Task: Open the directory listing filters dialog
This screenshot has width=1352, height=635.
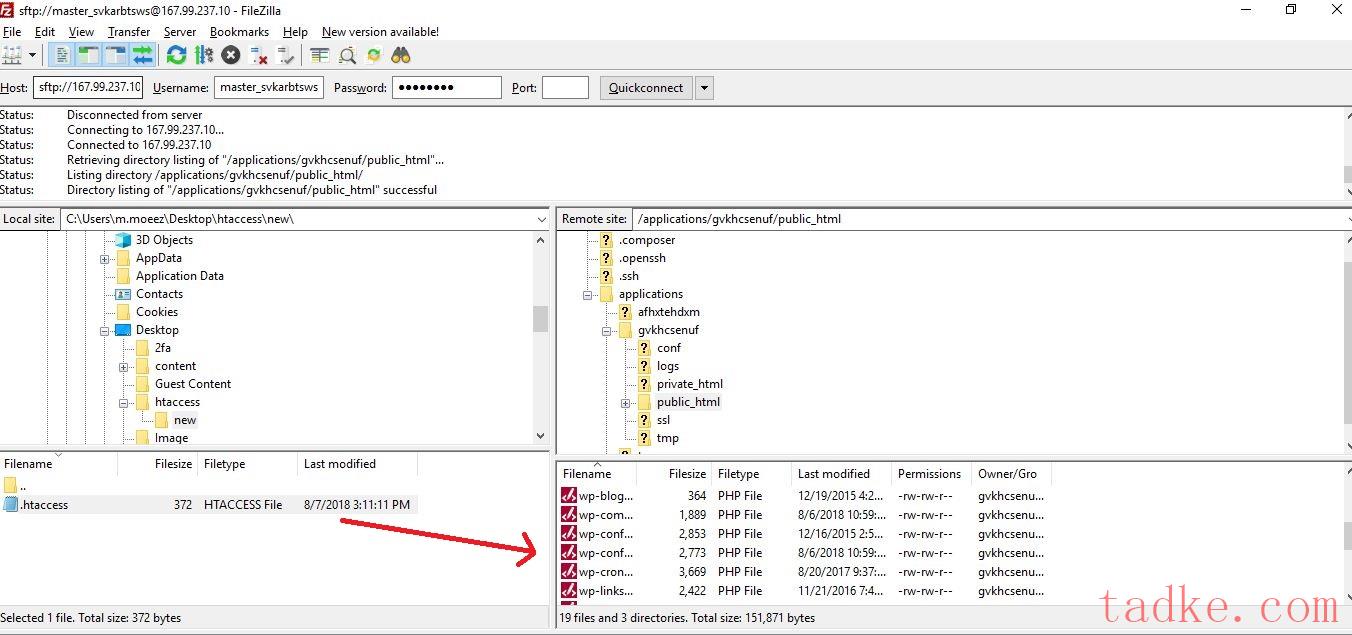Action: [320, 55]
